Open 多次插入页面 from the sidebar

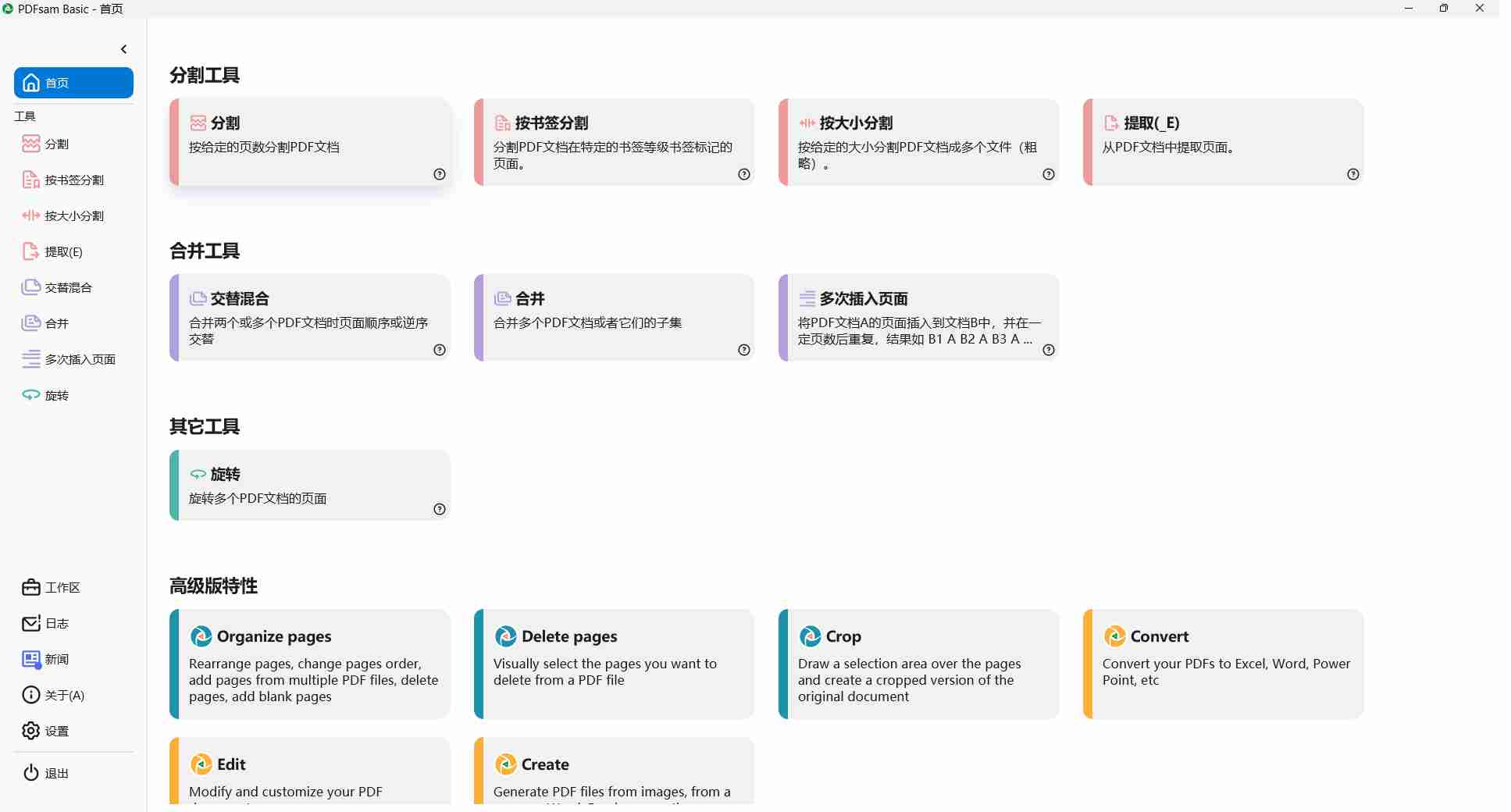79,360
